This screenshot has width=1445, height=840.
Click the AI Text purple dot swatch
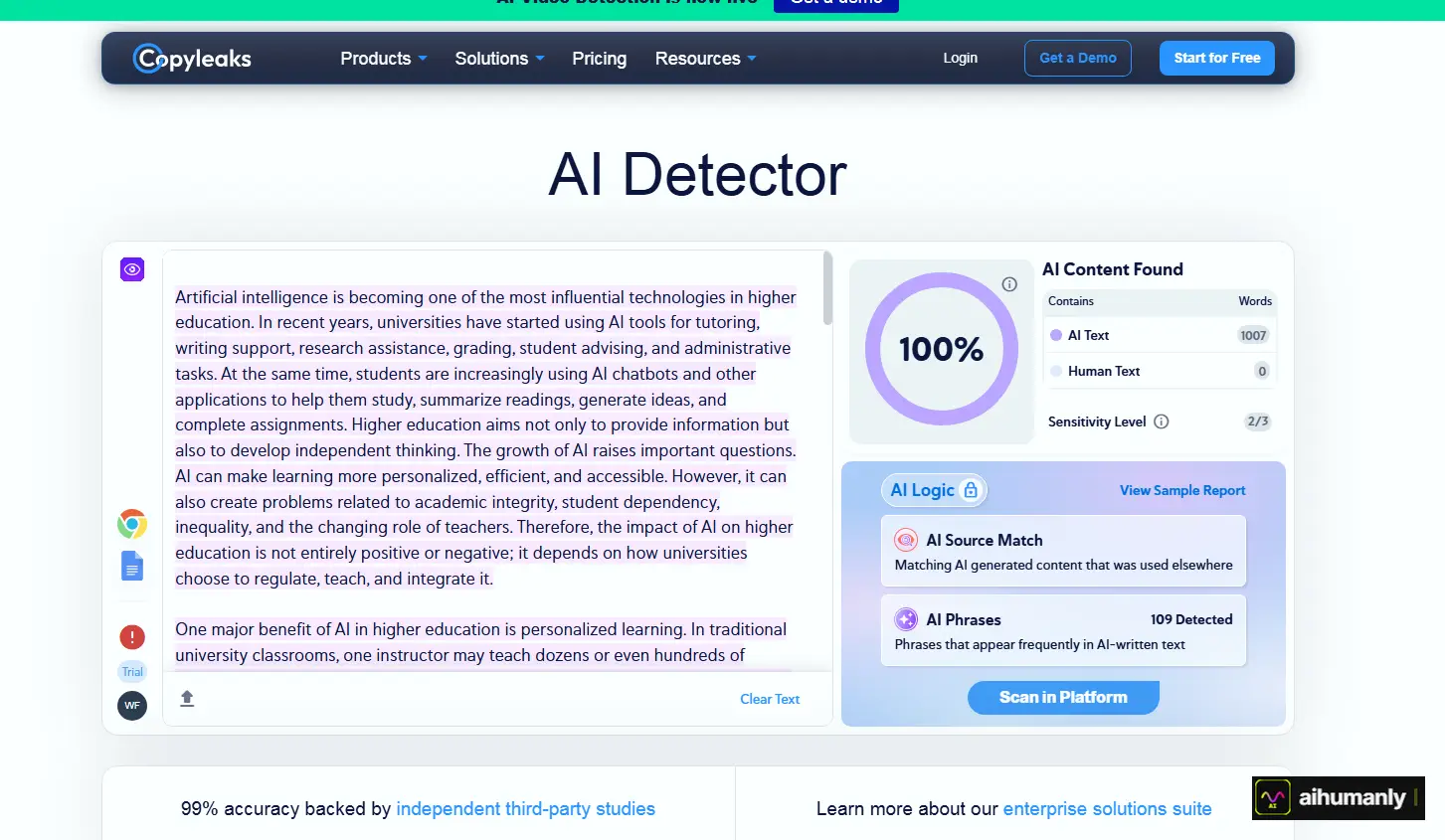pyautogui.click(x=1056, y=335)
